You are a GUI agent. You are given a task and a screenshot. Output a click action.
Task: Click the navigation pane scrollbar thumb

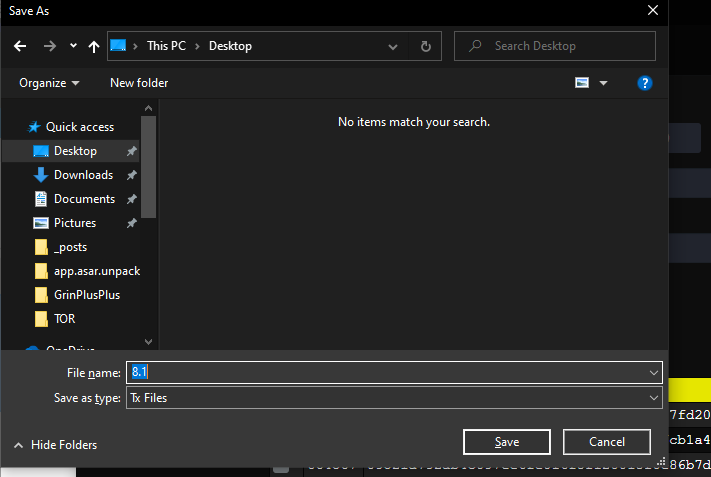148,167
